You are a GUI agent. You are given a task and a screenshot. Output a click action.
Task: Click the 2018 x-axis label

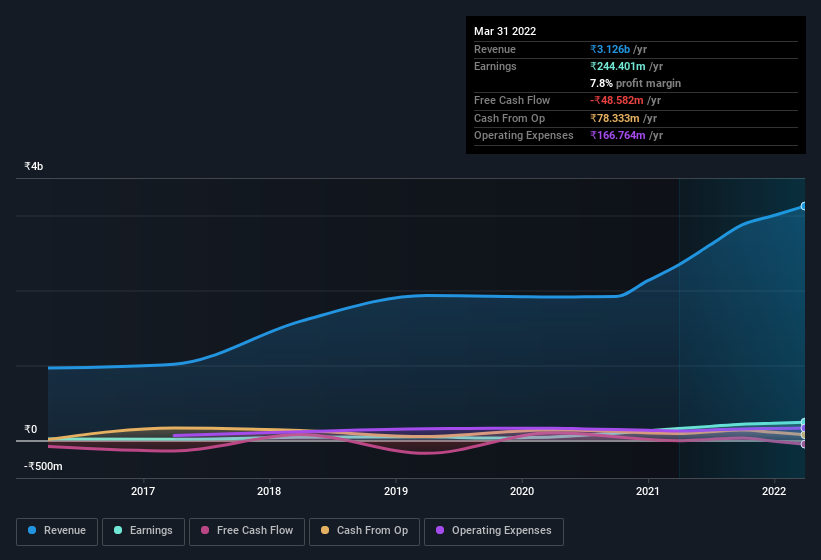(x=269, y=491)
